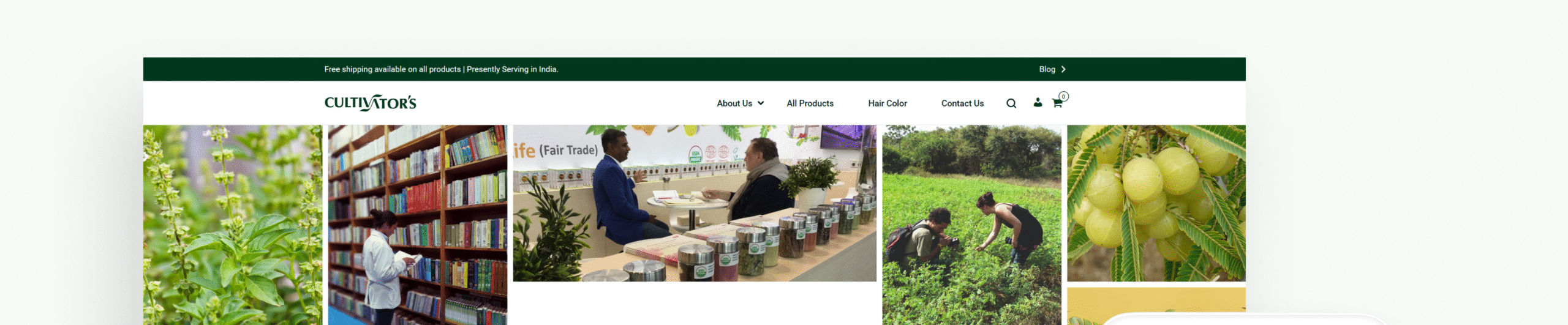Open the farm field workers photo
Viewport: 1568px width, 325px height.
[971, 225]
